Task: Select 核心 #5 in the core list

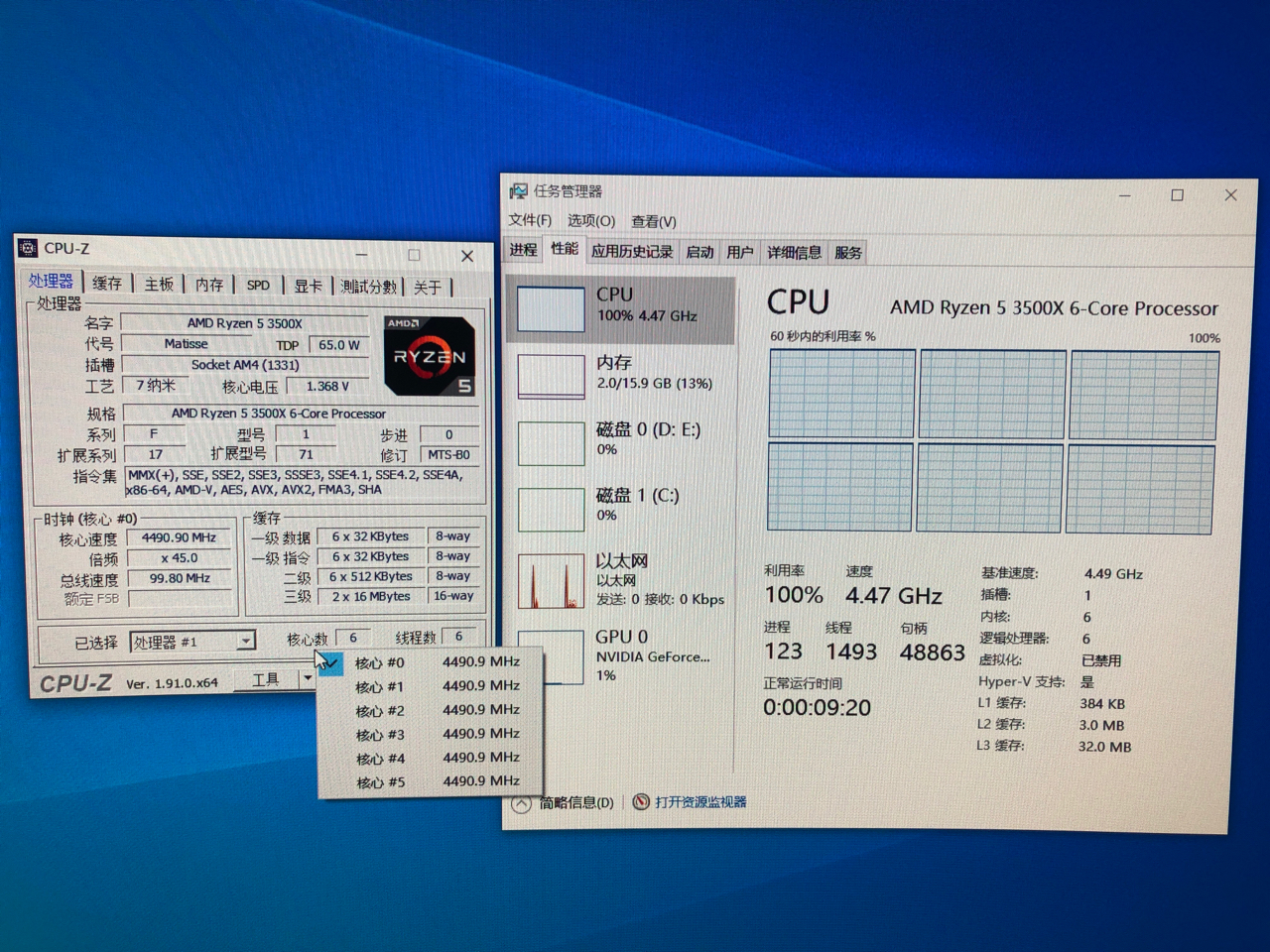Action: click(x=431, y=781)
